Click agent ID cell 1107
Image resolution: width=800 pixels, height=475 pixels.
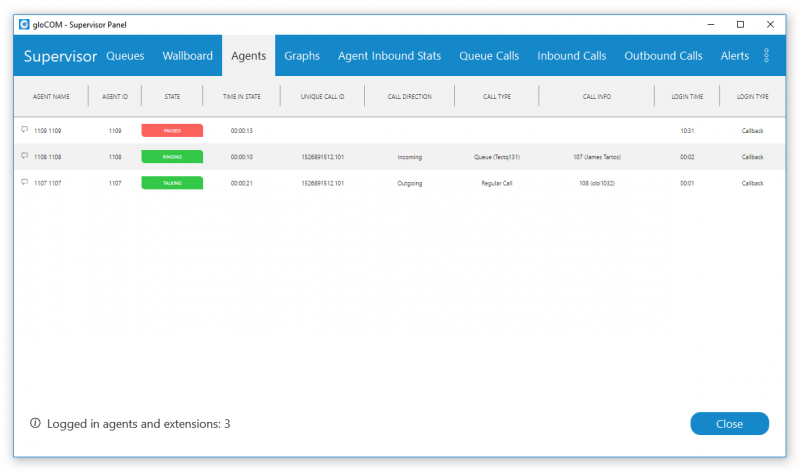[x=115, y=183]
